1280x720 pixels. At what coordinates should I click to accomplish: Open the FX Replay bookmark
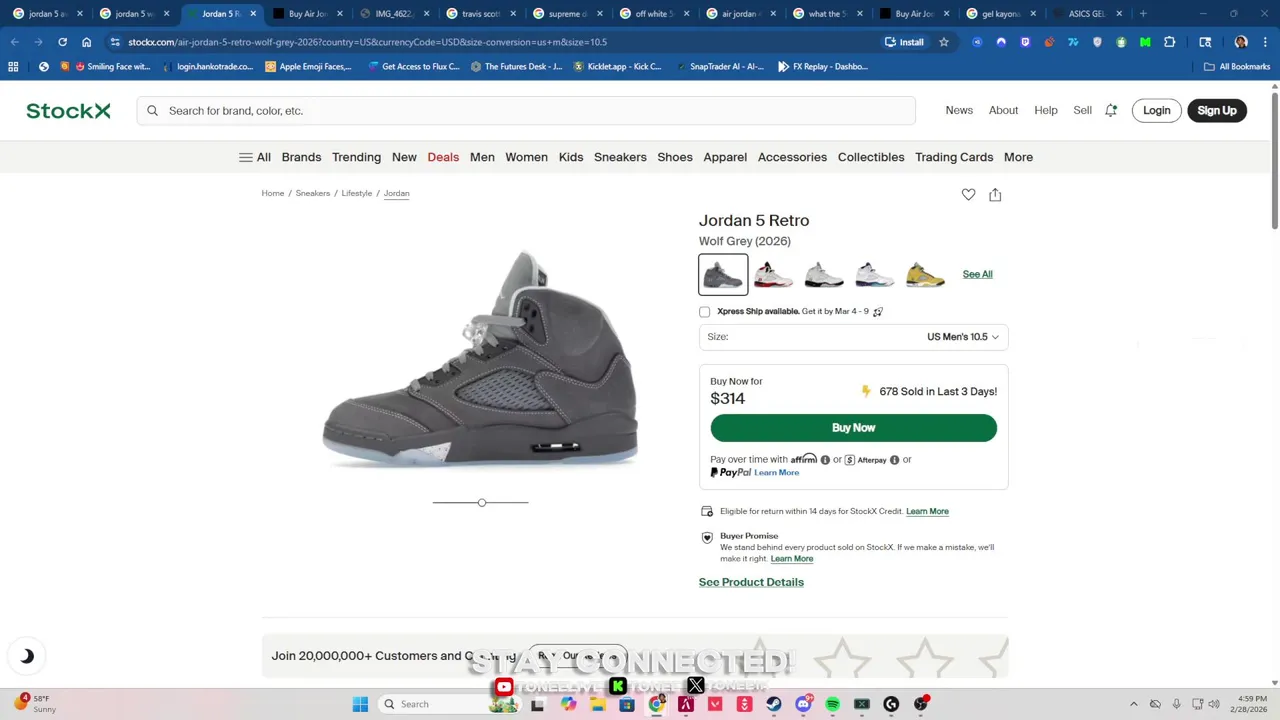click(823, 67)
